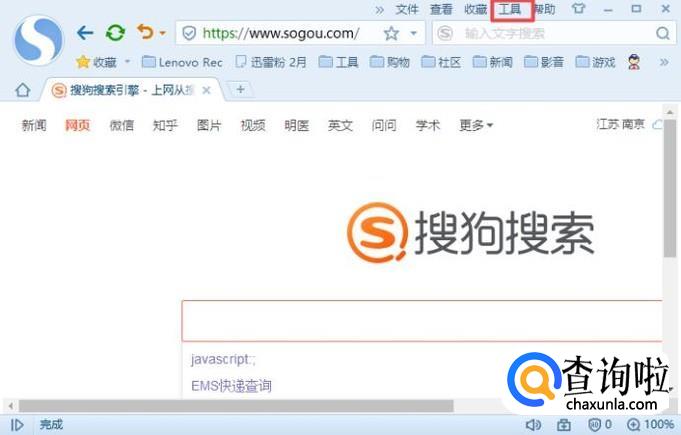The height and width of the screenshot is (435, 681).
Task: Open the 游戏 bookmark folder
Action: point(595,63)
